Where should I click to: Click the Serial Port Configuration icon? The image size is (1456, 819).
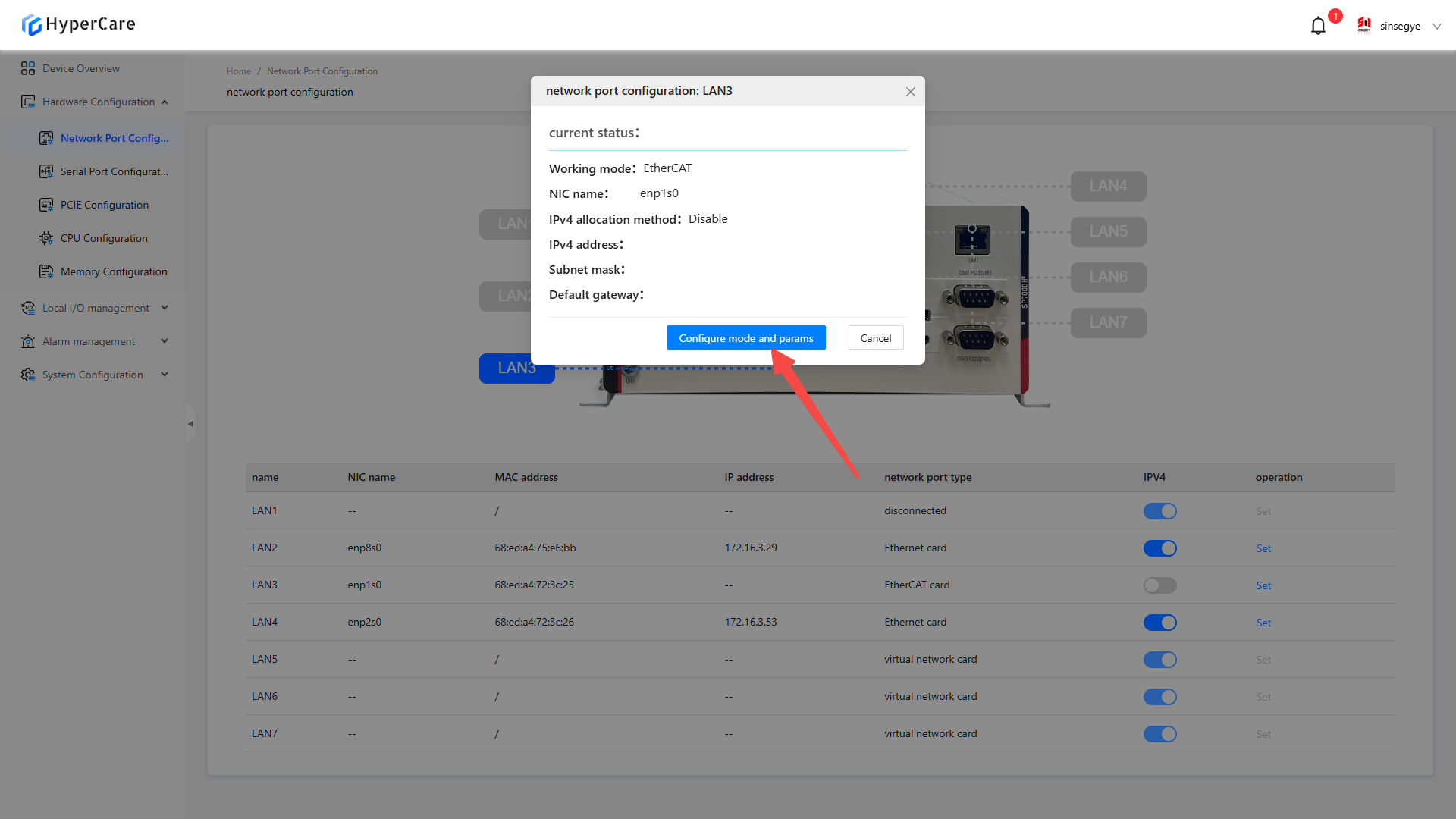pos(46,171)
